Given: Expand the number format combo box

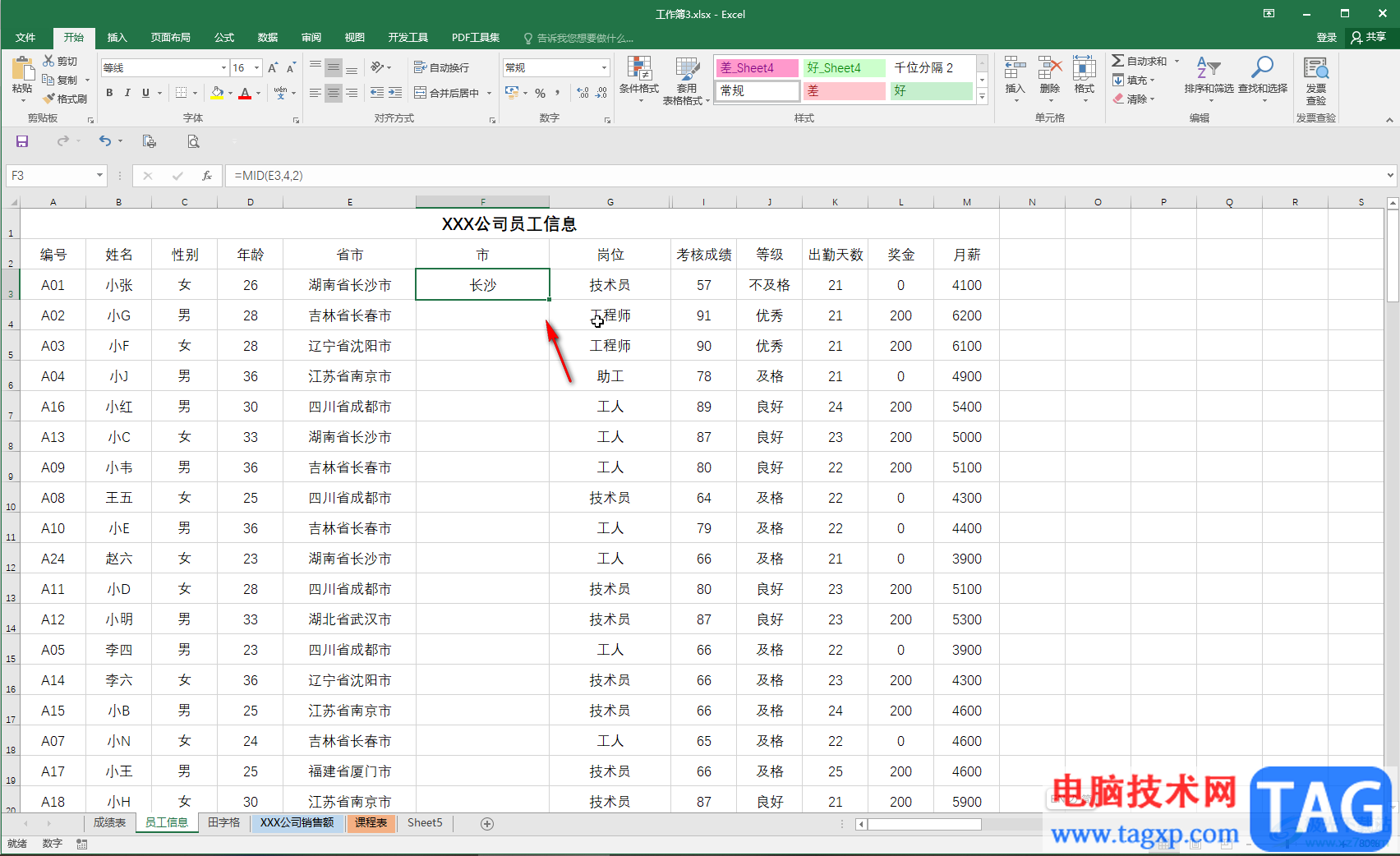Looking at the screenshot, I should (x=604, y=68).
